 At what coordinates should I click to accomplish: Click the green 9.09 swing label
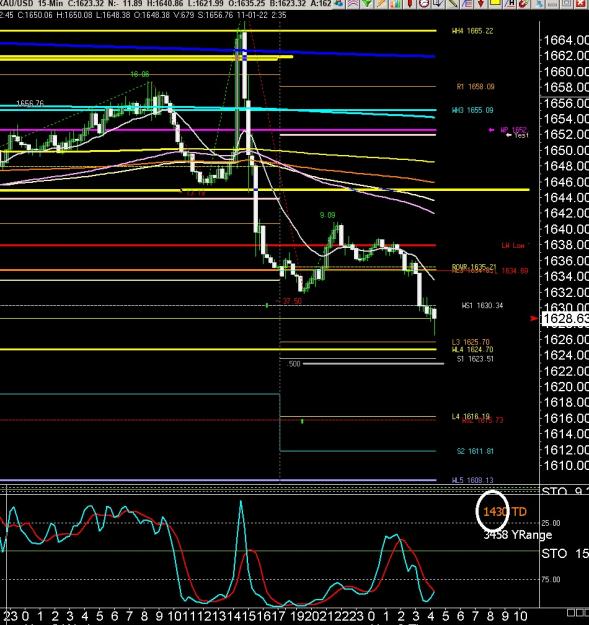click(327, 215)
